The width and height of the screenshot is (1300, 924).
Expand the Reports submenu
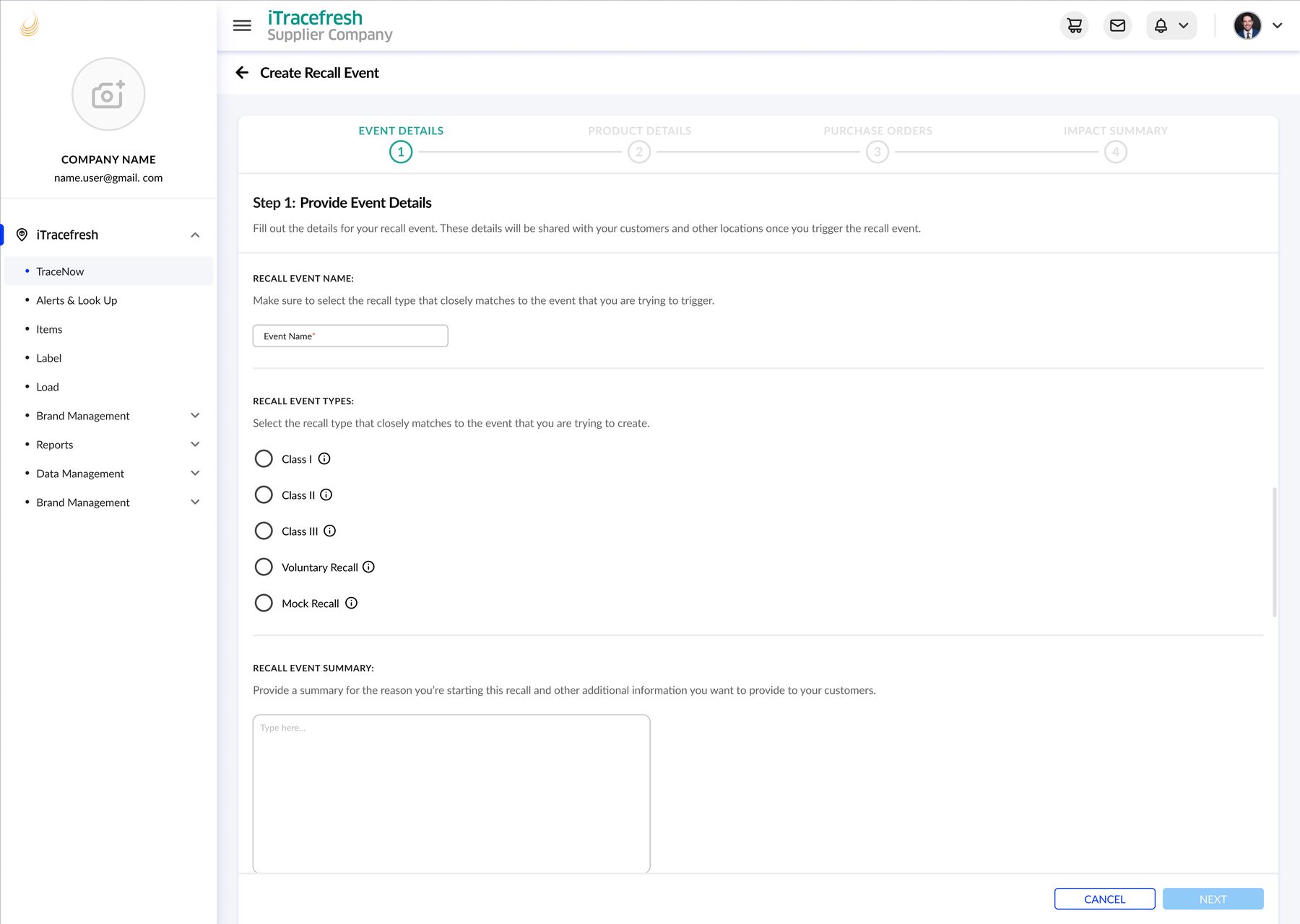pyautogui.click(x=195, y=444)
